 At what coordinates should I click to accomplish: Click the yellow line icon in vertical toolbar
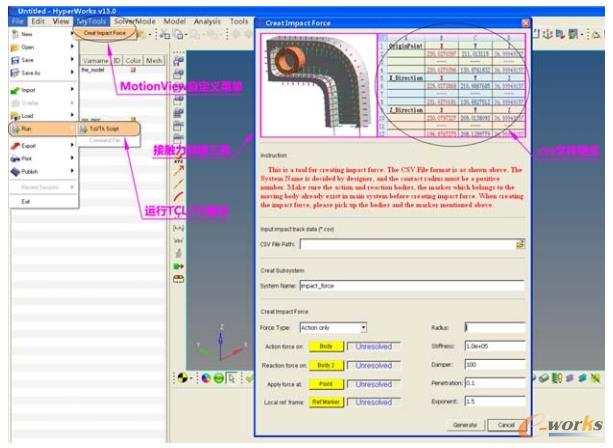coord(178,183)
